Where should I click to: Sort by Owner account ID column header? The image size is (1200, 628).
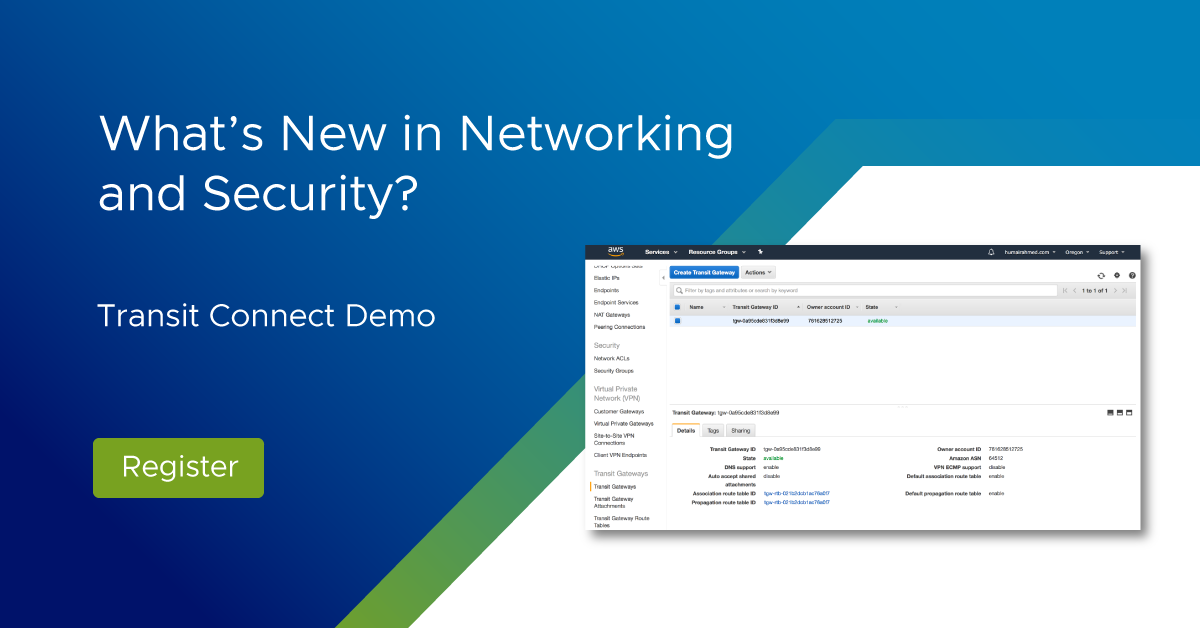[828, 307]
